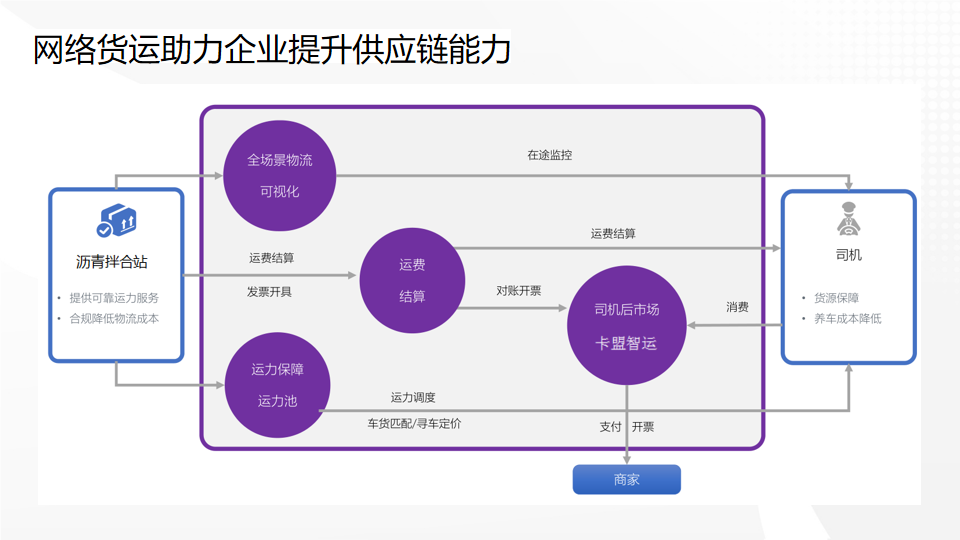Click the 对账开票 label
Image resolution: width=960 pixels, height=540 pixels.
(x=518, y=291)
